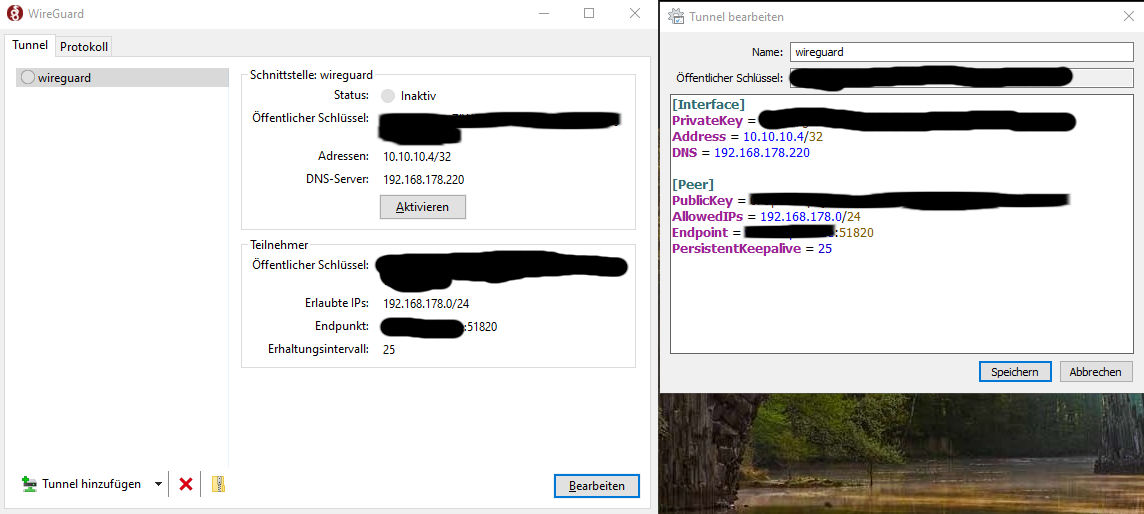This screenshot has width=1144, height=514.
Task: Click the Inaktiv status text
Action: (419, 96)
